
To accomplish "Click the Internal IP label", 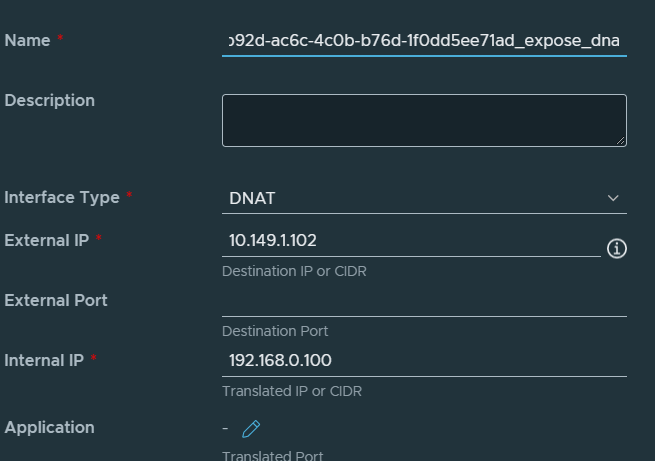I will [45, 360].
